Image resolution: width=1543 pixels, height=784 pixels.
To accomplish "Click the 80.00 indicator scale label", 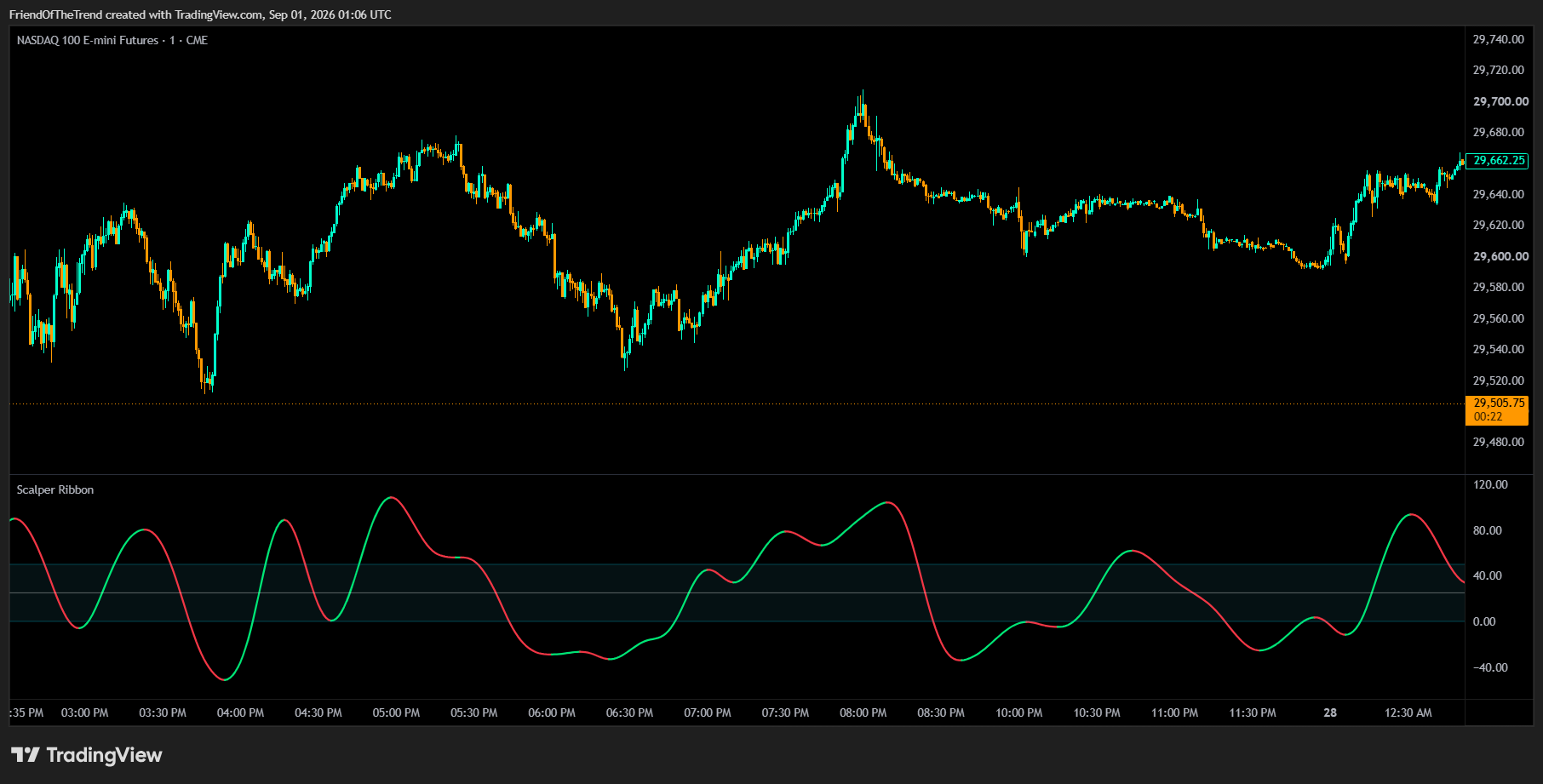I will point(1488,530).
